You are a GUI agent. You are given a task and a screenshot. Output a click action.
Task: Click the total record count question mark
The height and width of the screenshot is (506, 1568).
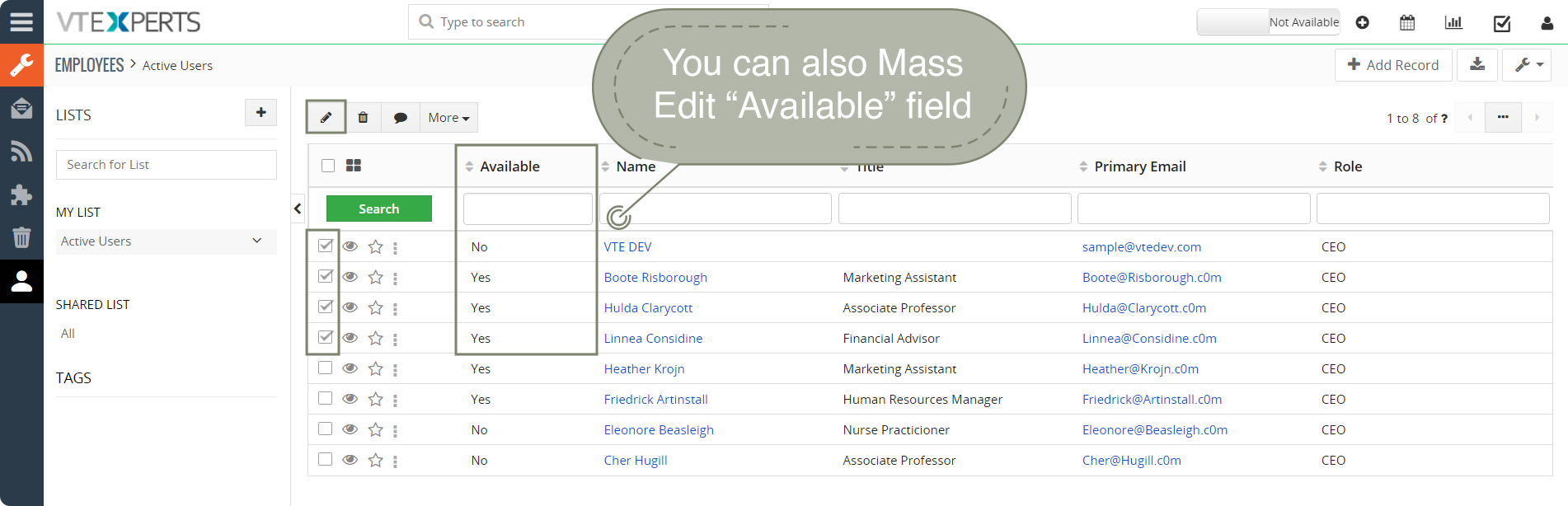tap(1444, 119)
